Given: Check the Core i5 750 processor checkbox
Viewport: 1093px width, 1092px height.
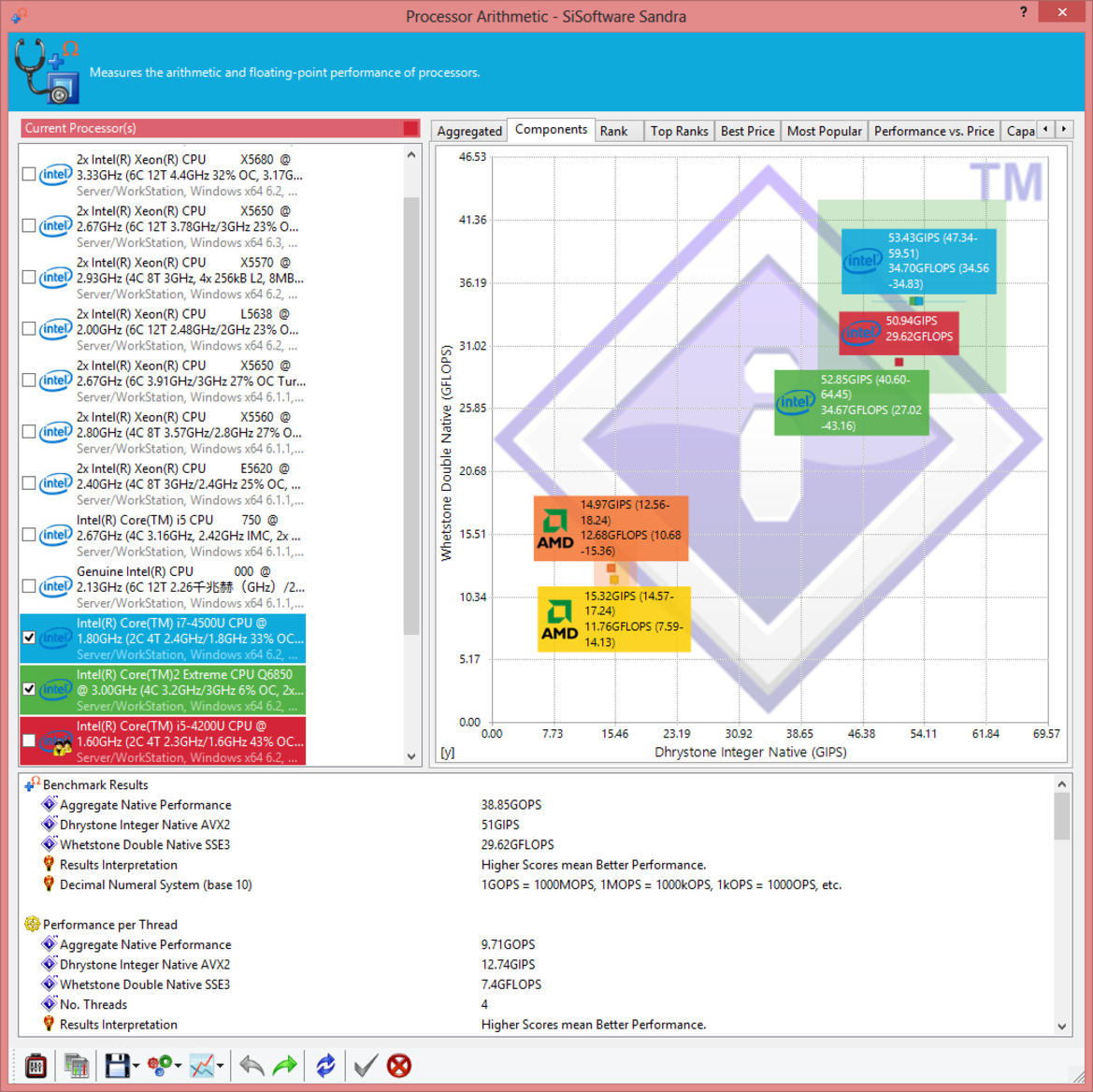Looking at the screenshot, I should click(29, 535).
